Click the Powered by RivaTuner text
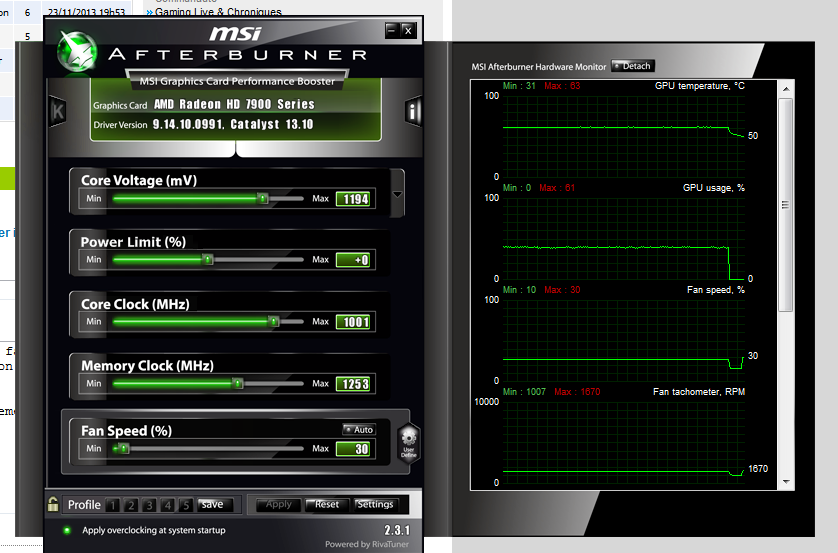 pos(367,544)
